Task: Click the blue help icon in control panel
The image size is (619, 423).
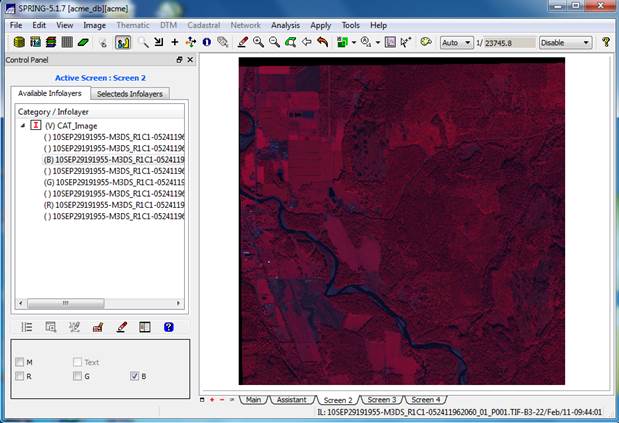Action: click(169, 327)
